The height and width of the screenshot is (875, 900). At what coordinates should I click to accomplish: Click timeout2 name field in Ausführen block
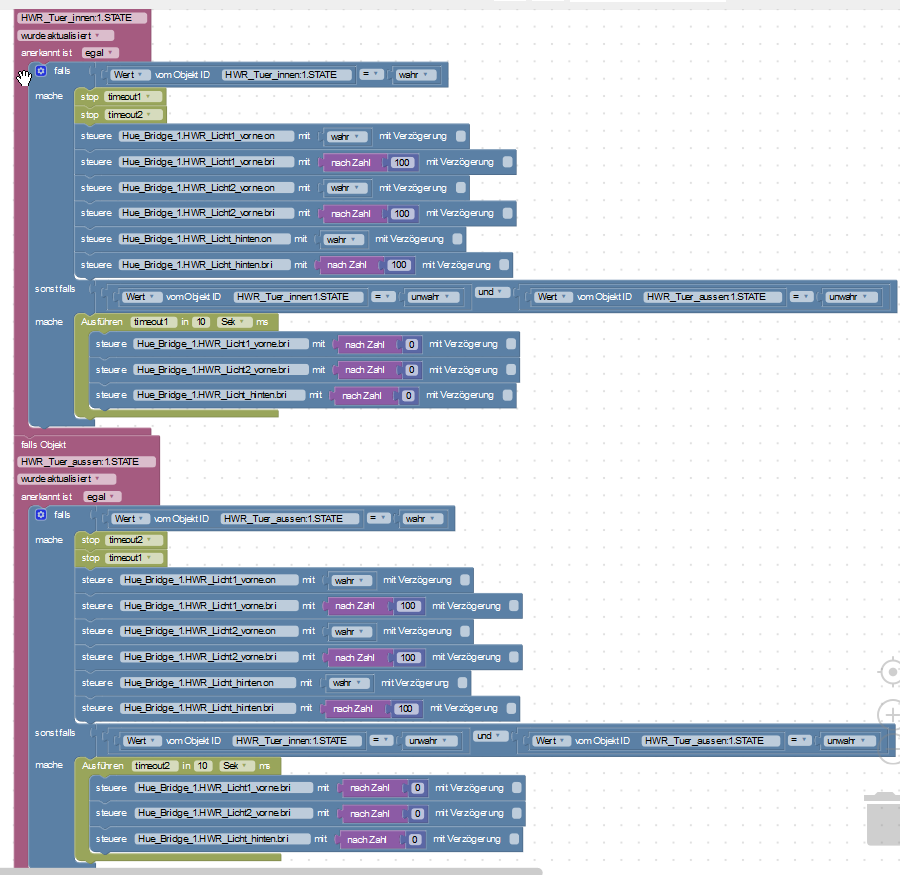[153, 765]
